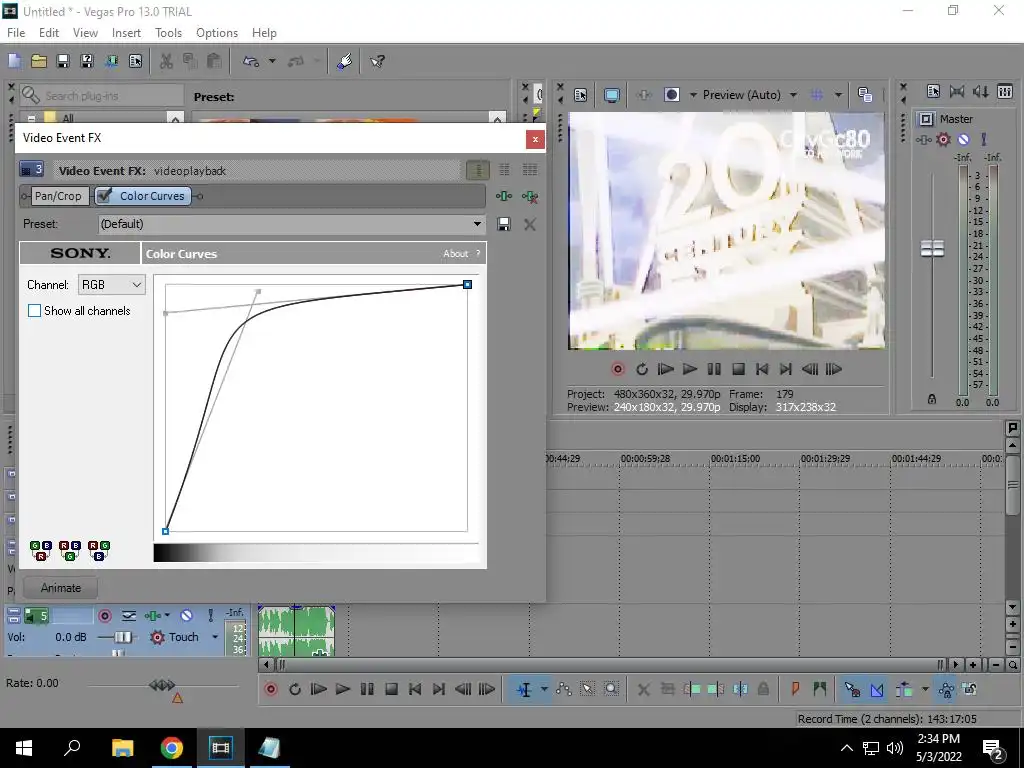Select the Zoom edit tool in the timeline toolbar
Screen dimensions: 1024x768
[x=611, y=689]
